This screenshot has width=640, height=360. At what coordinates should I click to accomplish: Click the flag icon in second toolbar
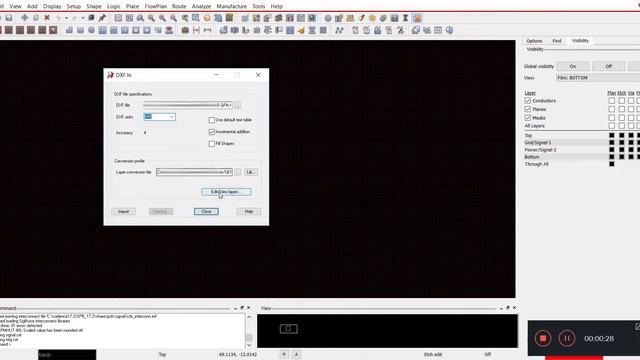(x=279, y=30)
